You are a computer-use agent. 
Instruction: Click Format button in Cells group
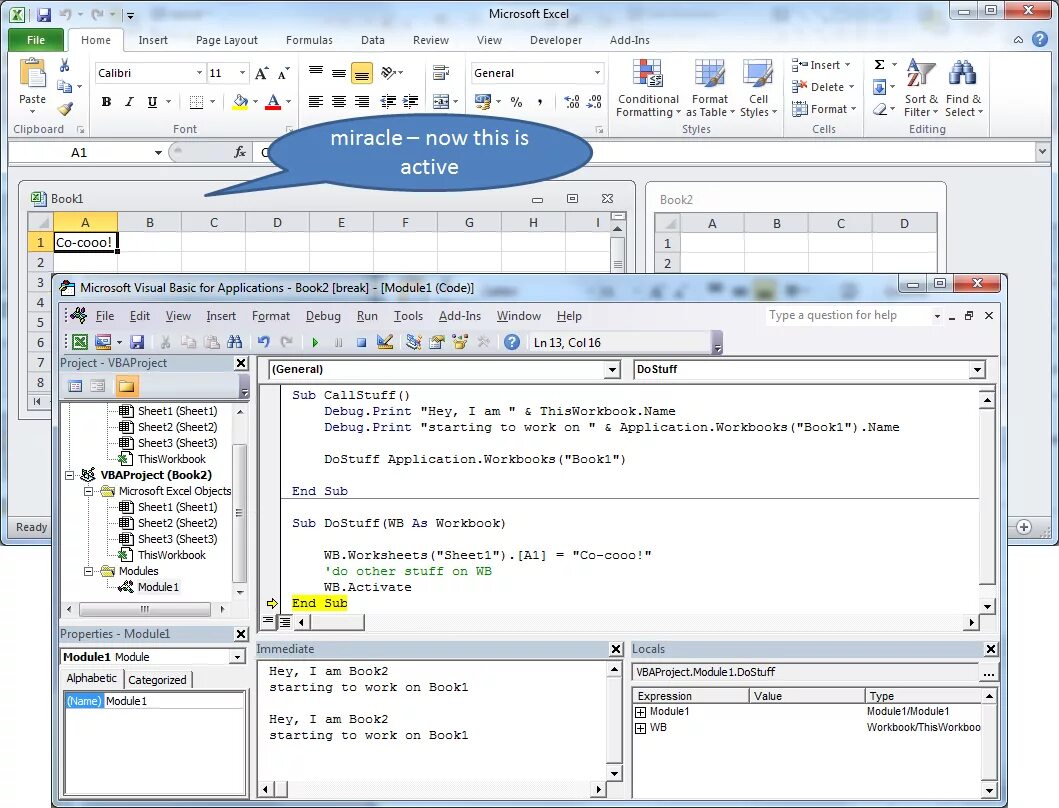coord(824,109)
